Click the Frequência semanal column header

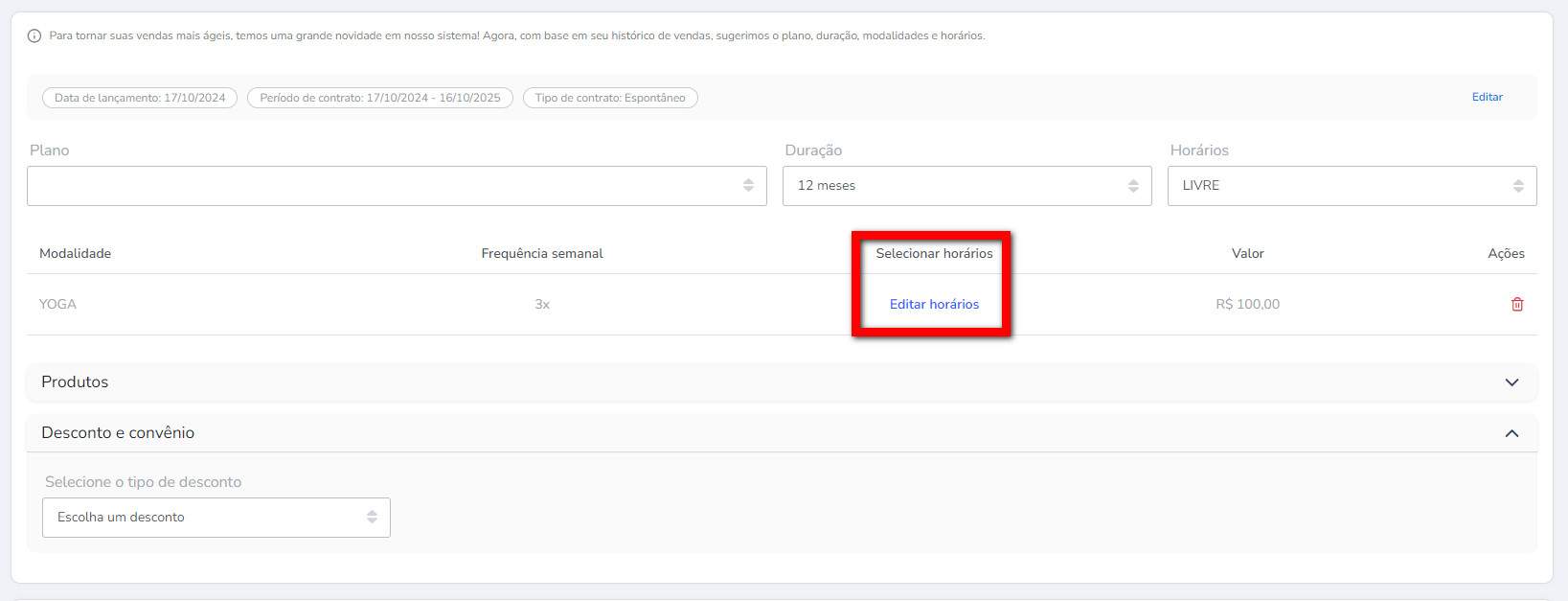pyautogui.click(x=542, y=253)
